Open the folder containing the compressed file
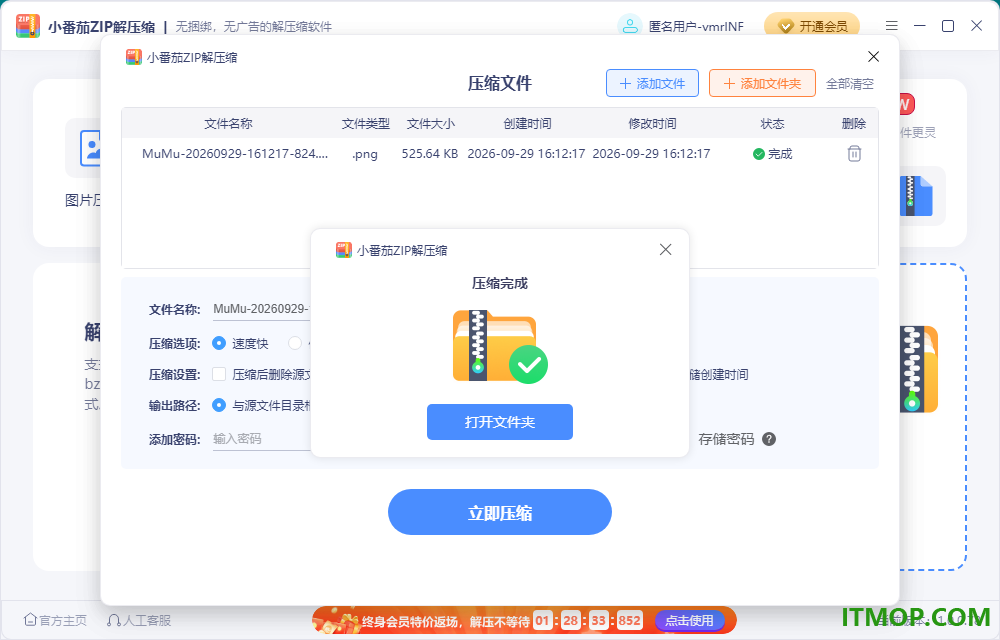Image resolution: width=1000 pixels, height=640 pixels. point(499,422)
